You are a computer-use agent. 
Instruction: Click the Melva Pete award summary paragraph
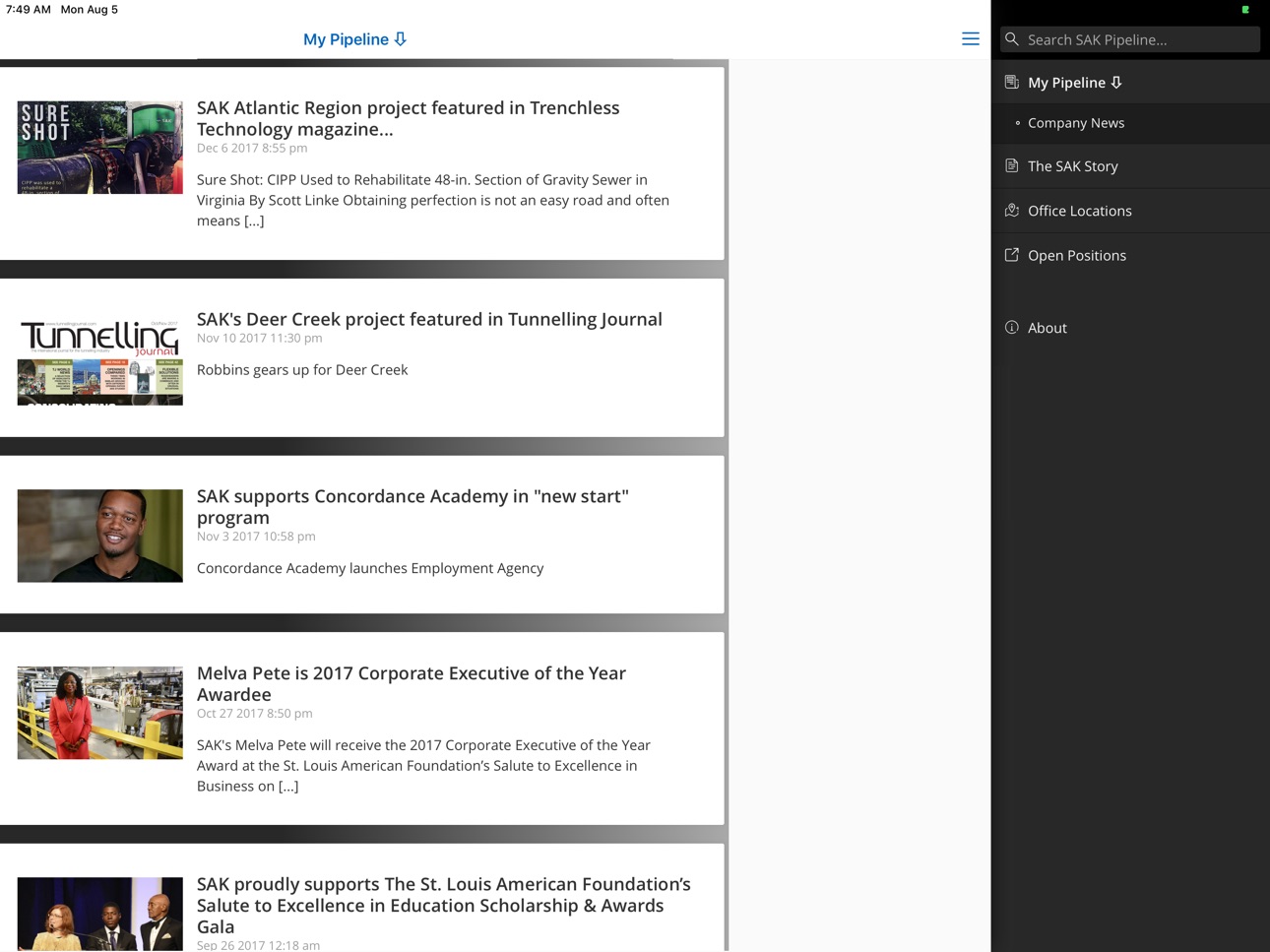[423, 765]
